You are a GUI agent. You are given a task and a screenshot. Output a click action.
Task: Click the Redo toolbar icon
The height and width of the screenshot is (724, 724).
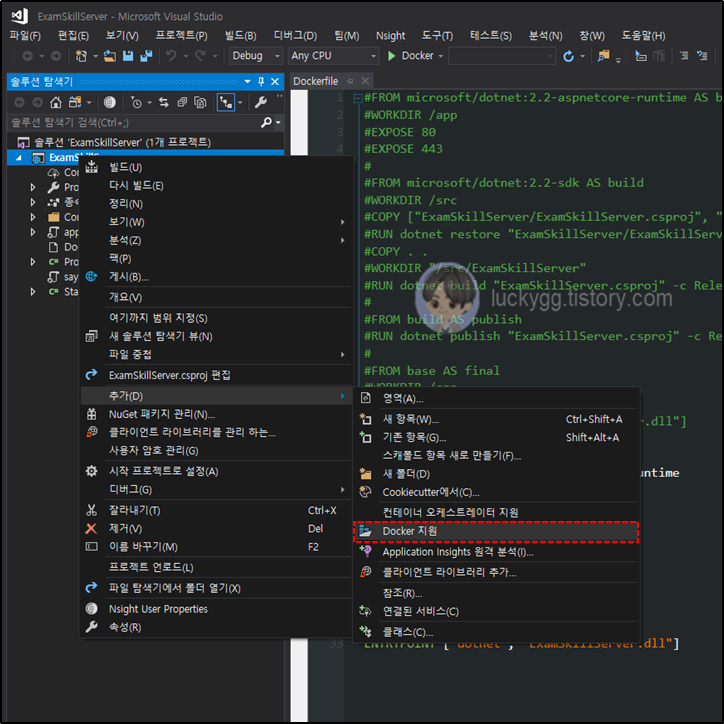pyautogui.click(x=200, y=56)
